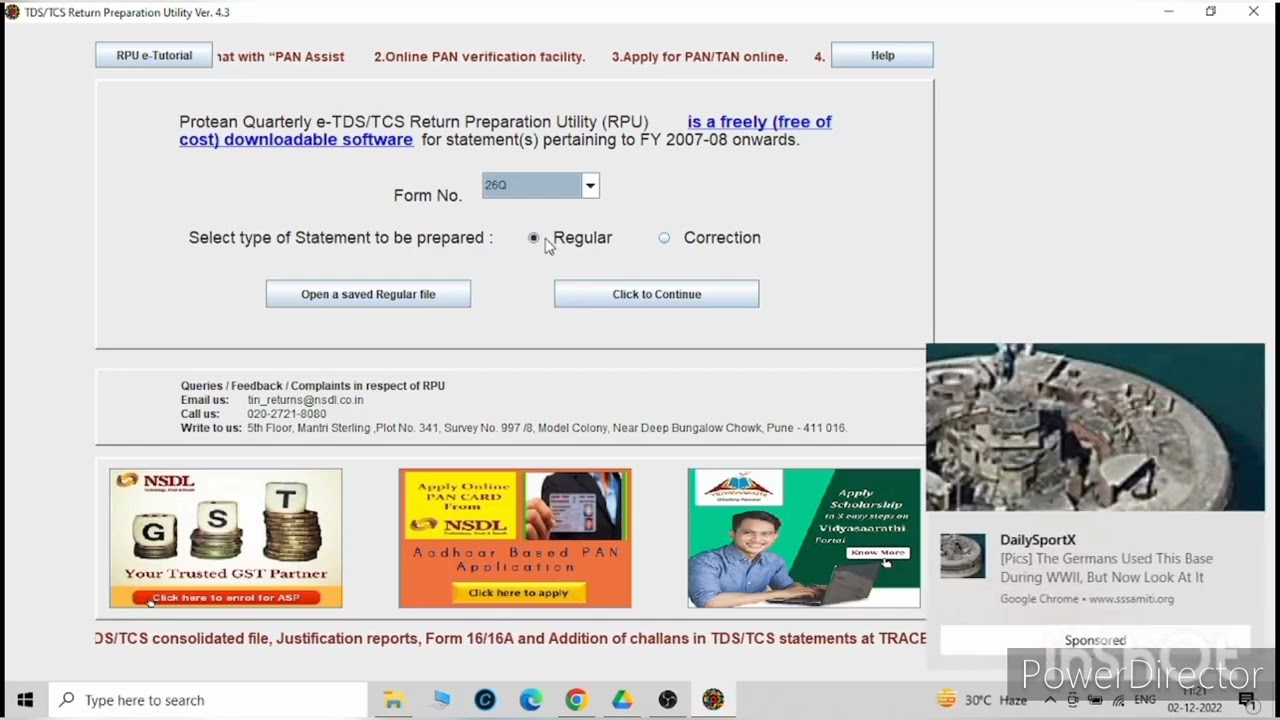This screenshot has width=1280, height=720.
Task: Open Microsoft Edge from the taskbar
Action: tap(531, 700)
